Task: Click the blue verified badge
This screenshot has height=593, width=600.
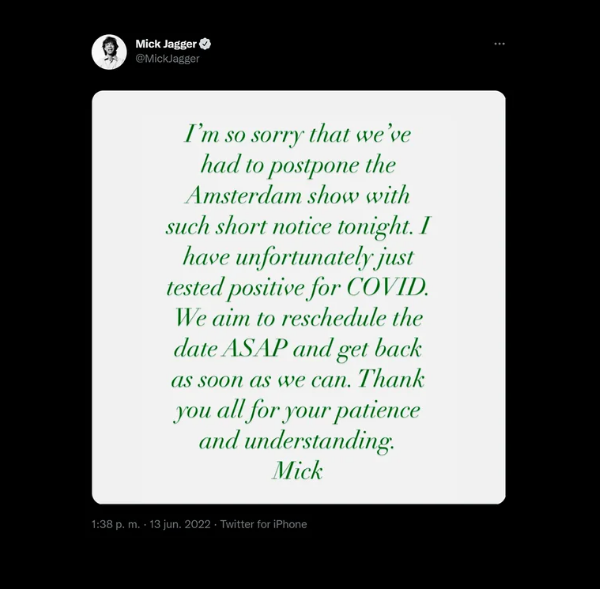Action: point(205,44)
